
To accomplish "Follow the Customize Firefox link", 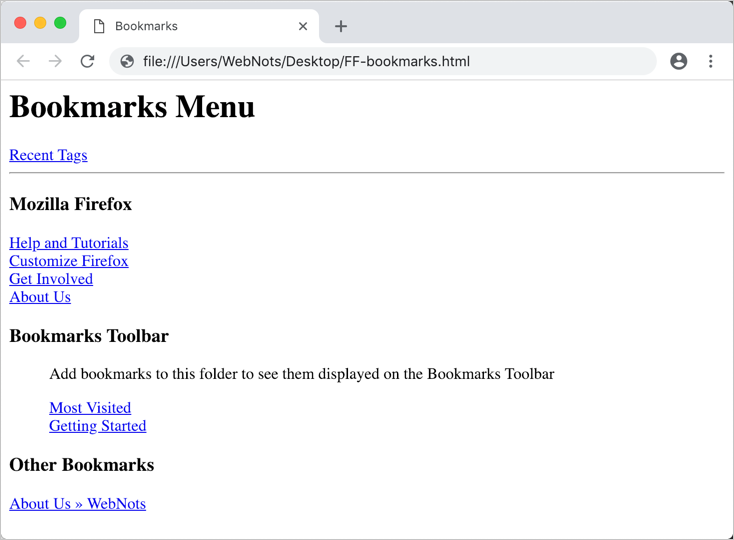I will pyautogui.click(x=69, y=261).
